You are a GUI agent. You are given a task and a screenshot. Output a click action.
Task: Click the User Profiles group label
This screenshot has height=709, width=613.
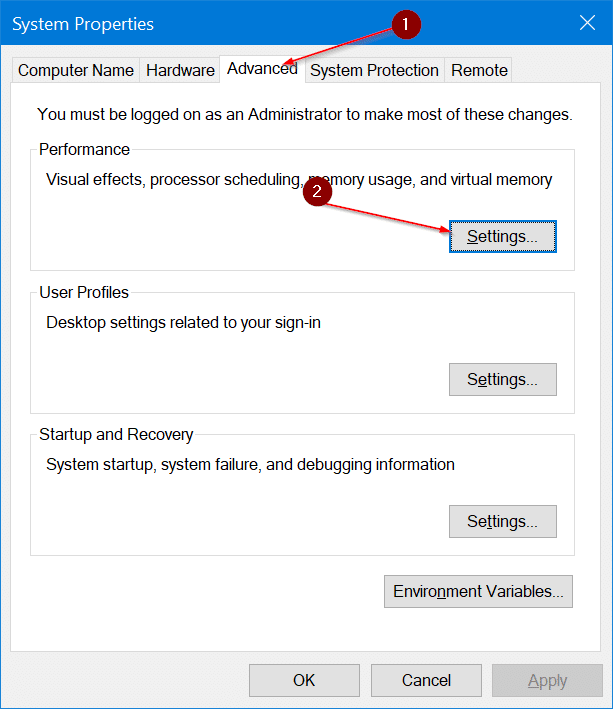point(84,292)
